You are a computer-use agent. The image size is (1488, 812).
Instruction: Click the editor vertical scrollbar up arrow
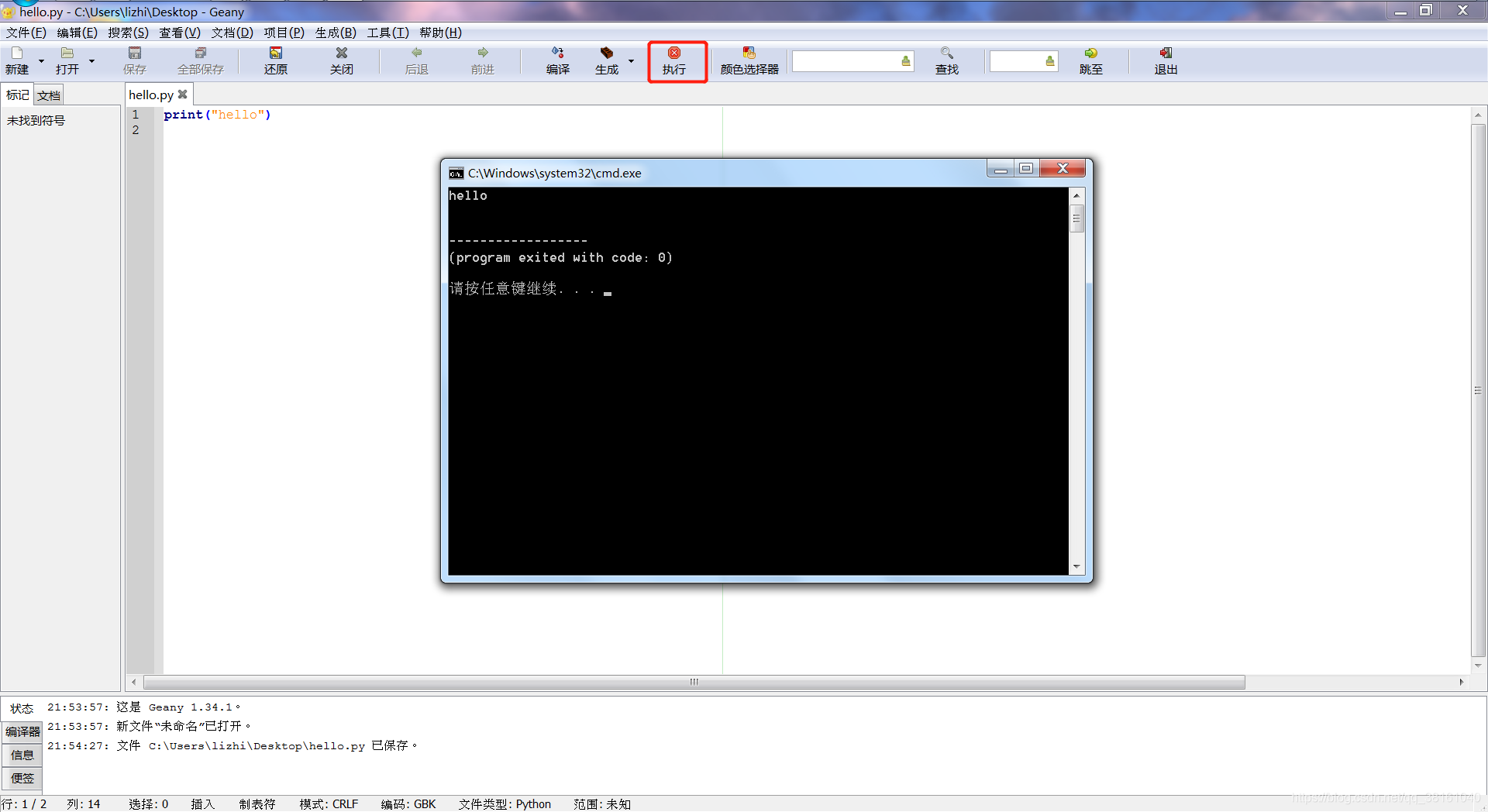point(1478,115)
